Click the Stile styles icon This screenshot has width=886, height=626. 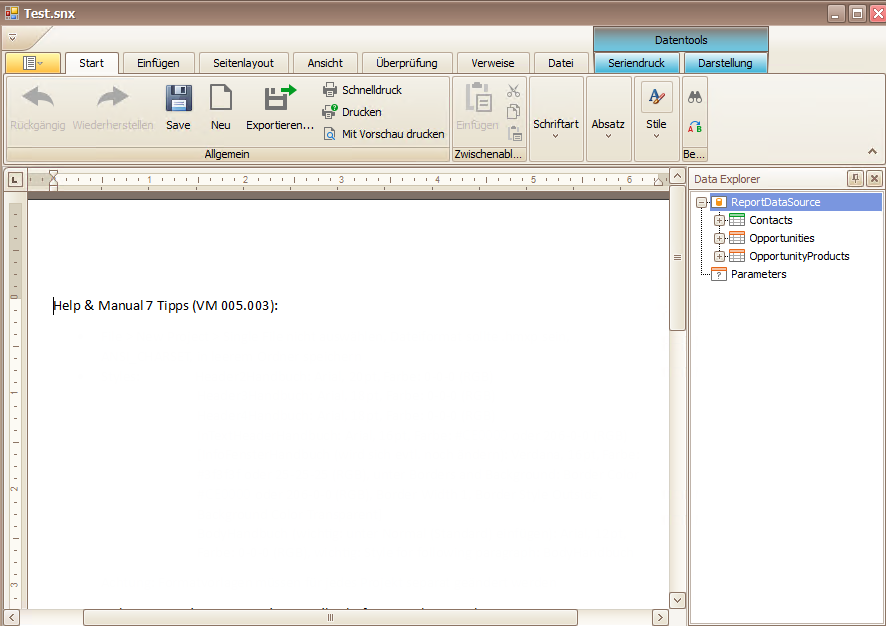point(657,97)
